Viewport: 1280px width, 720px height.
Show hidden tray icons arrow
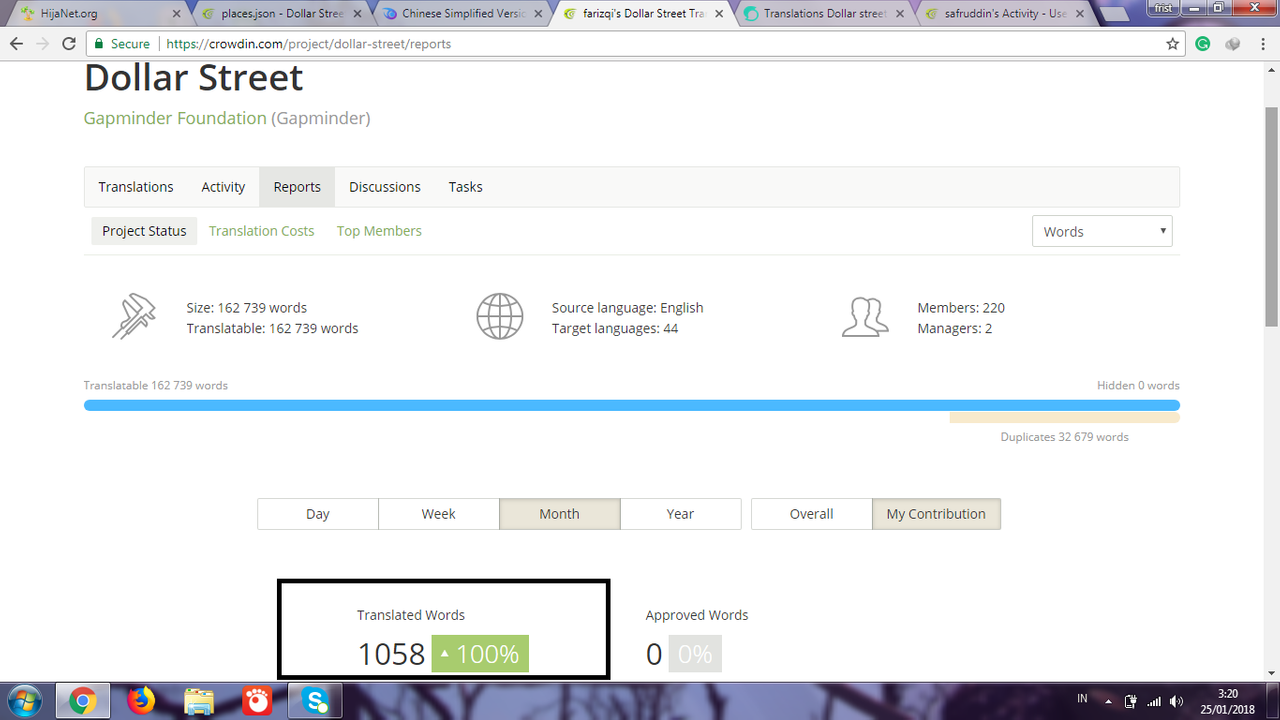(x=1108, y=701)
